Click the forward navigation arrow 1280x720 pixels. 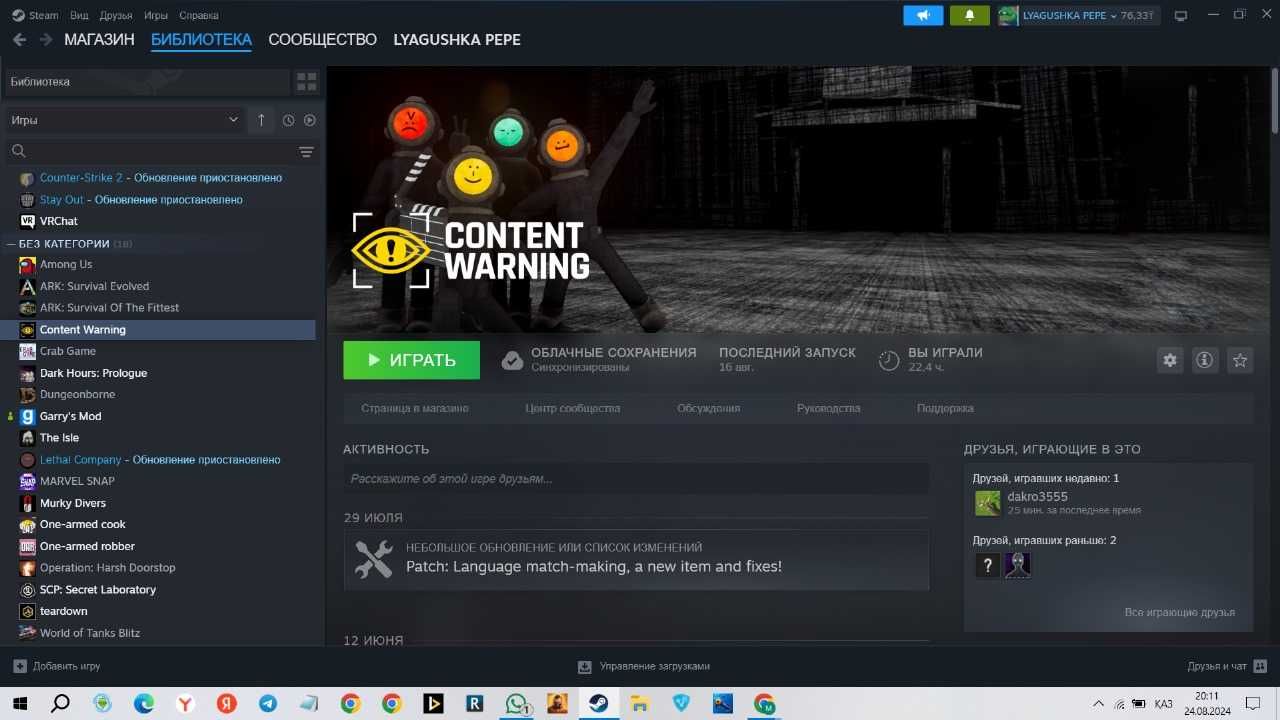click(x=46, y=40)
